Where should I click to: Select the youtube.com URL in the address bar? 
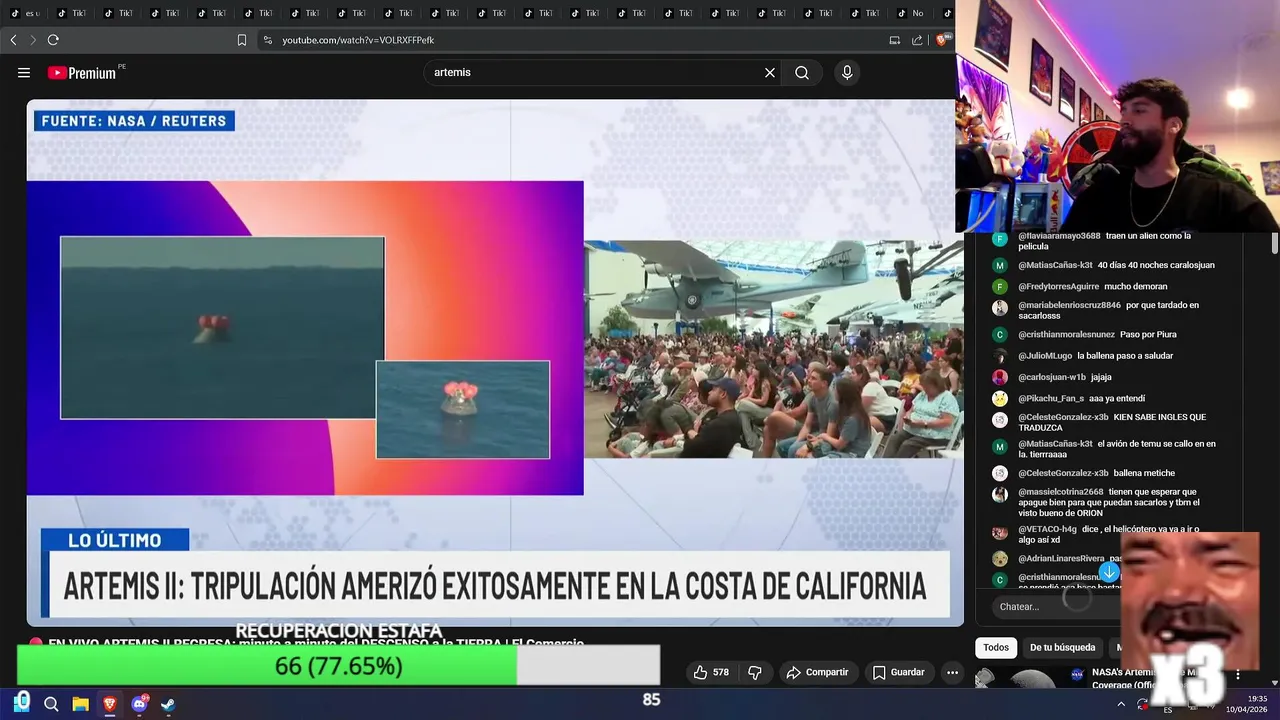click(358, 40)
